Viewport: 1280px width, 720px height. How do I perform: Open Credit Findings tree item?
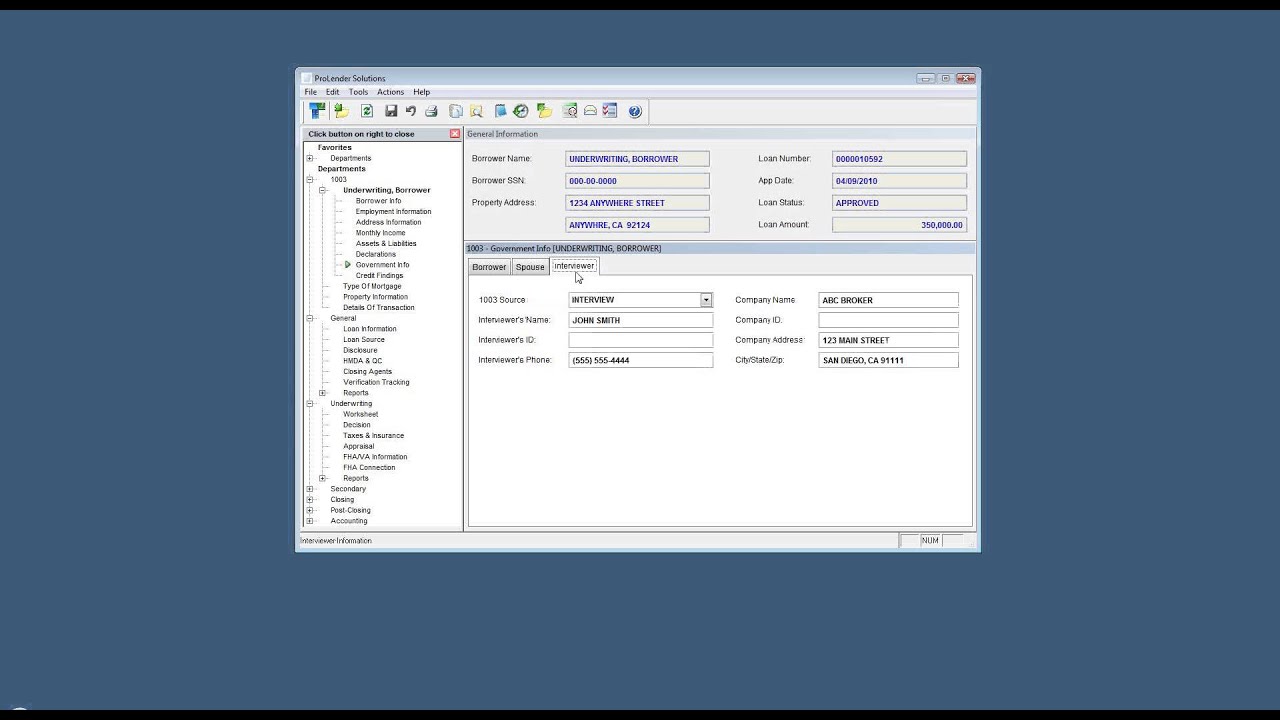(x=379, y=275)
